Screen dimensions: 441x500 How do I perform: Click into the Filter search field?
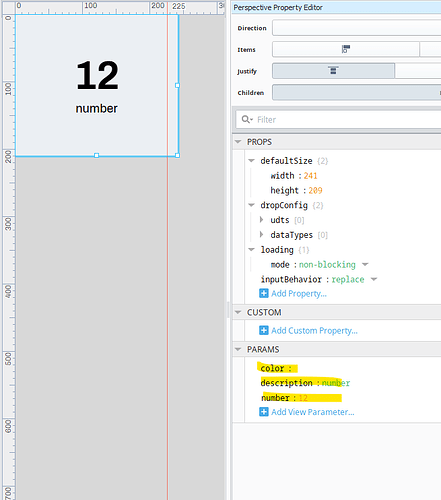(347, 119)
